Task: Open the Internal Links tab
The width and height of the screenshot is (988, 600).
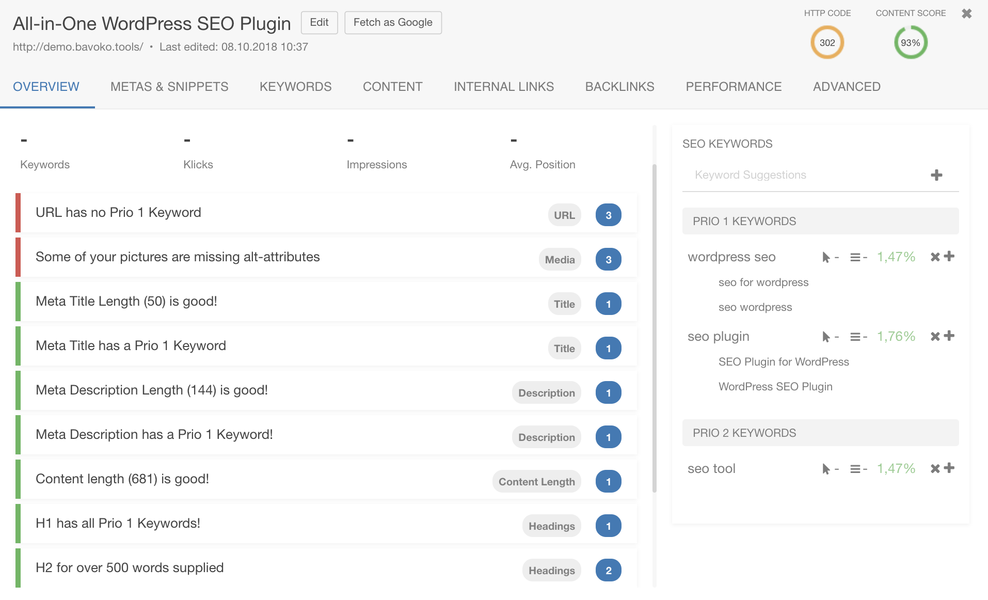Action: [503, 87]
